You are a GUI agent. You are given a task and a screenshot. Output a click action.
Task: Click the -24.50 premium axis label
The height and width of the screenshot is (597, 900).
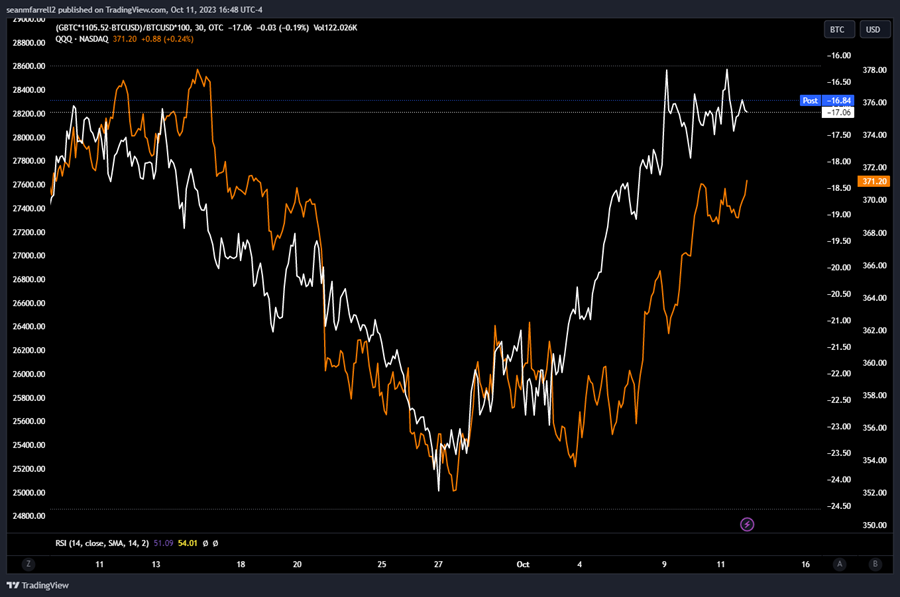839,506
